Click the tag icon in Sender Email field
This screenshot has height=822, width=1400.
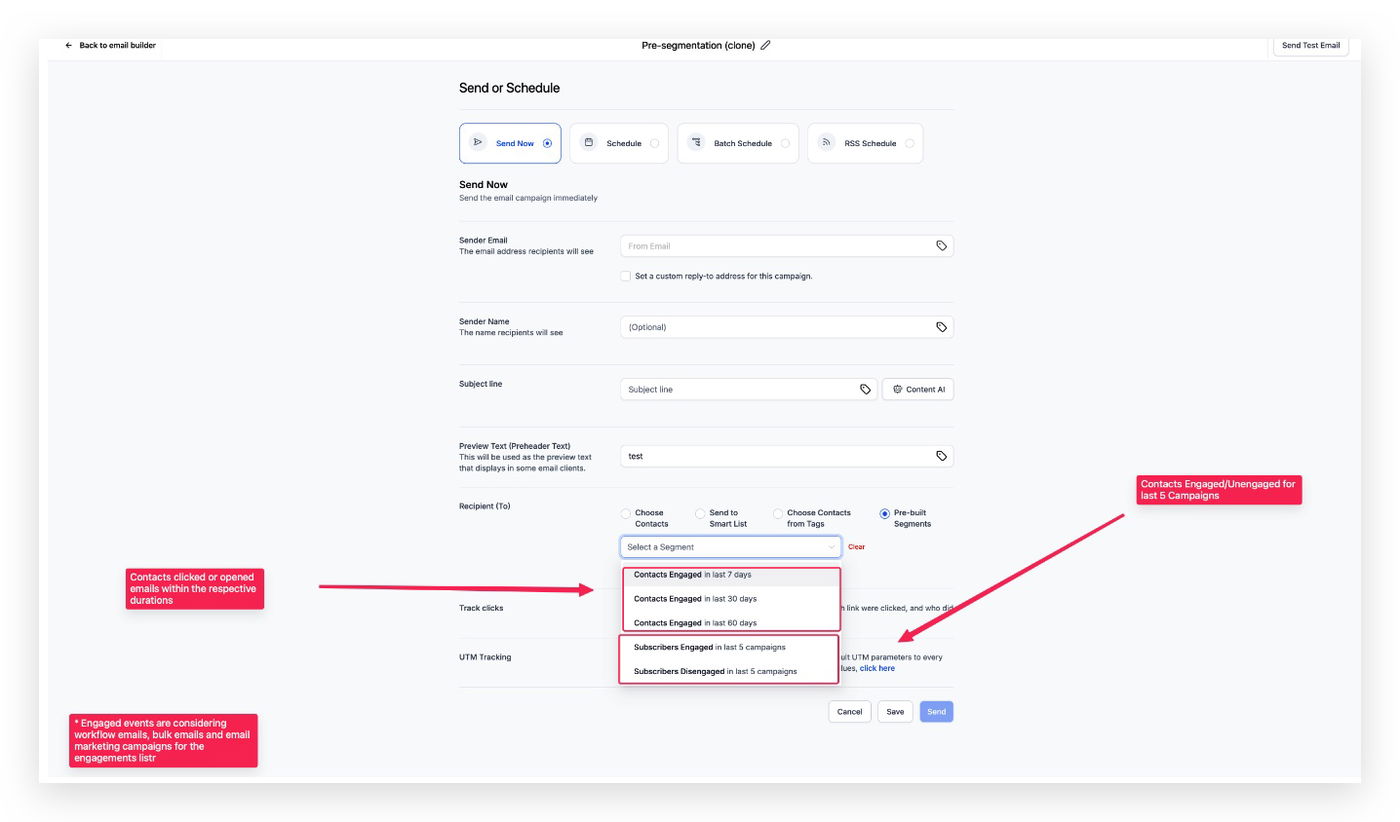coord(941,246)
